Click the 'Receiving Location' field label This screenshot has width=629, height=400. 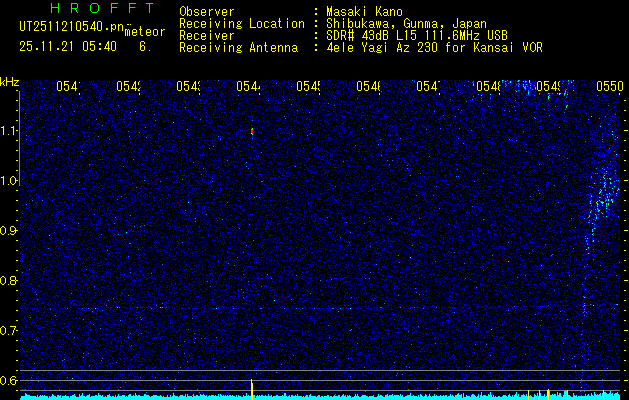click(x=241, y=23)
